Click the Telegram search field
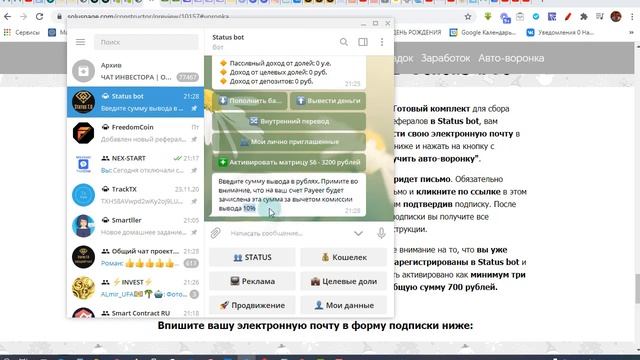Viewport: 640px width, 360px height. click(x=146, y=42)
